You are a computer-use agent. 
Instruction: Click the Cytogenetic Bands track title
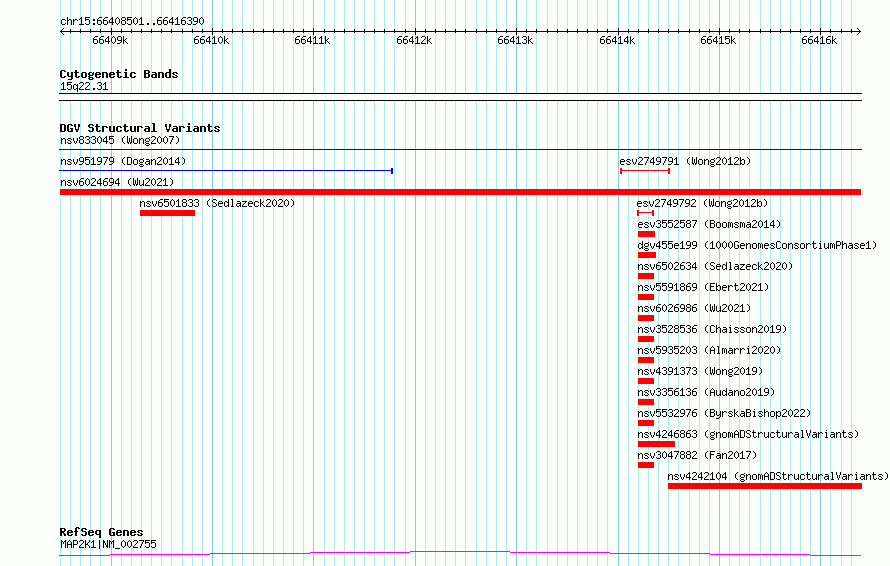(x=119, y=74)
